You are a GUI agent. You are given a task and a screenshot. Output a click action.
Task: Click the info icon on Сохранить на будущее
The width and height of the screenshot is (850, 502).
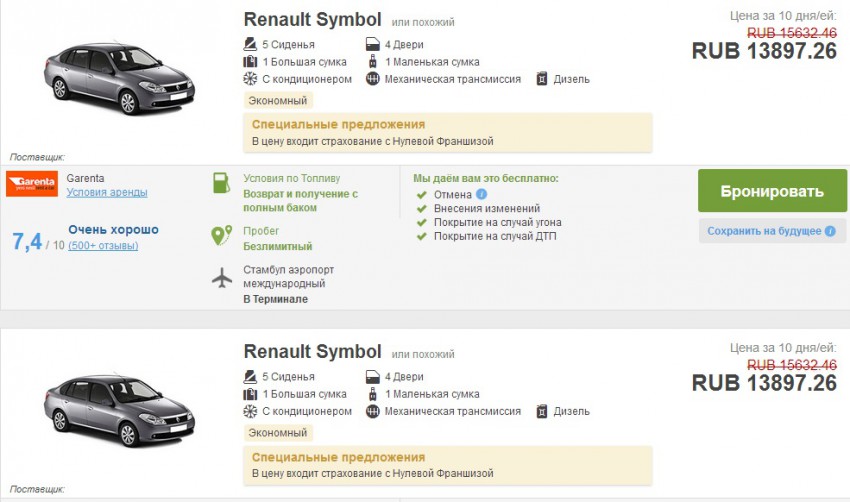pyautogui.click(x=829, y=231)
